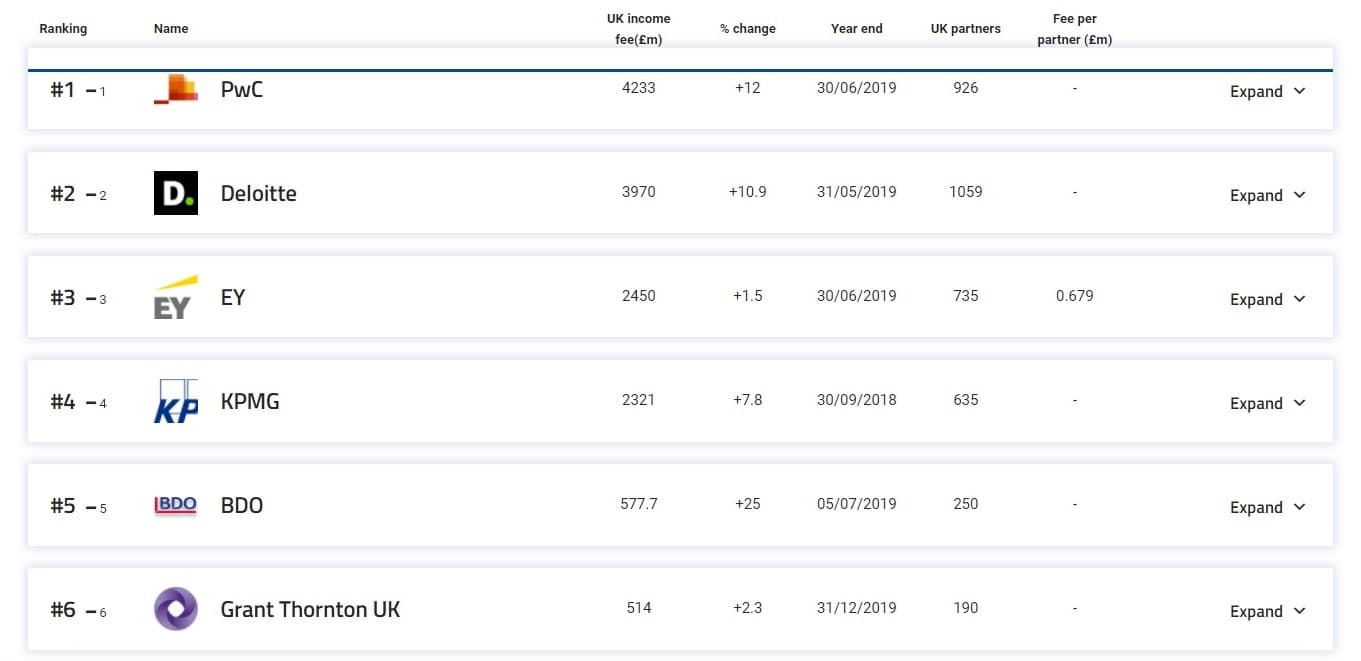
Task: Open the BDO firm name link
Action: tap(242, 505)
